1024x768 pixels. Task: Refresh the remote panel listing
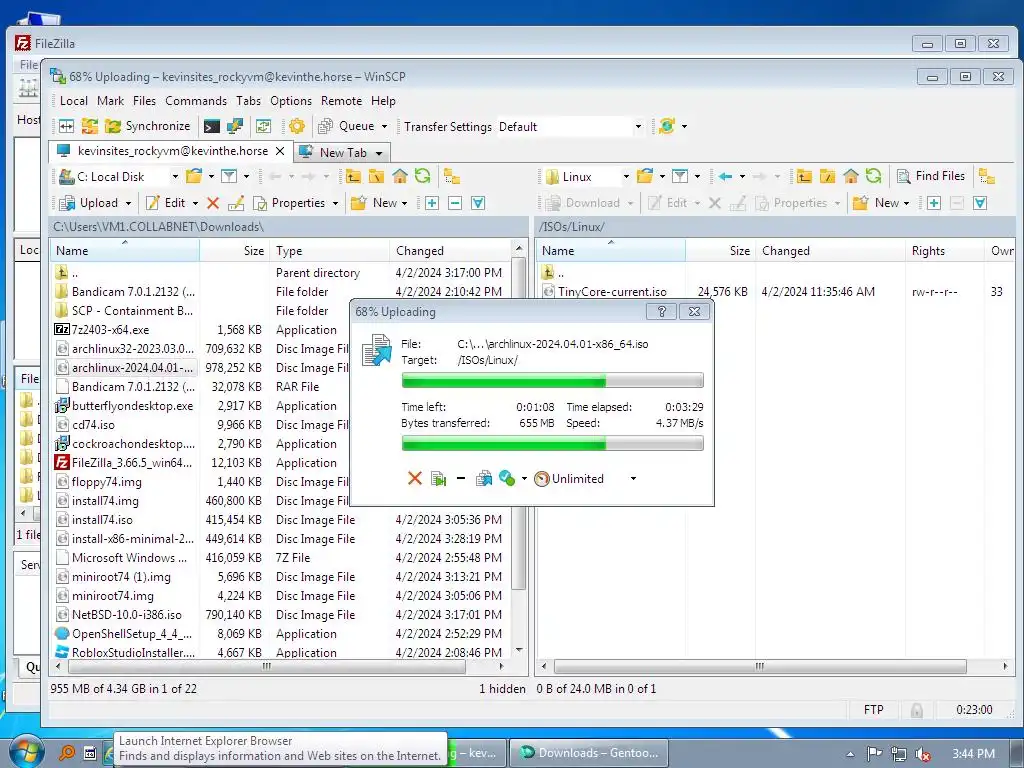click(873, 176)
